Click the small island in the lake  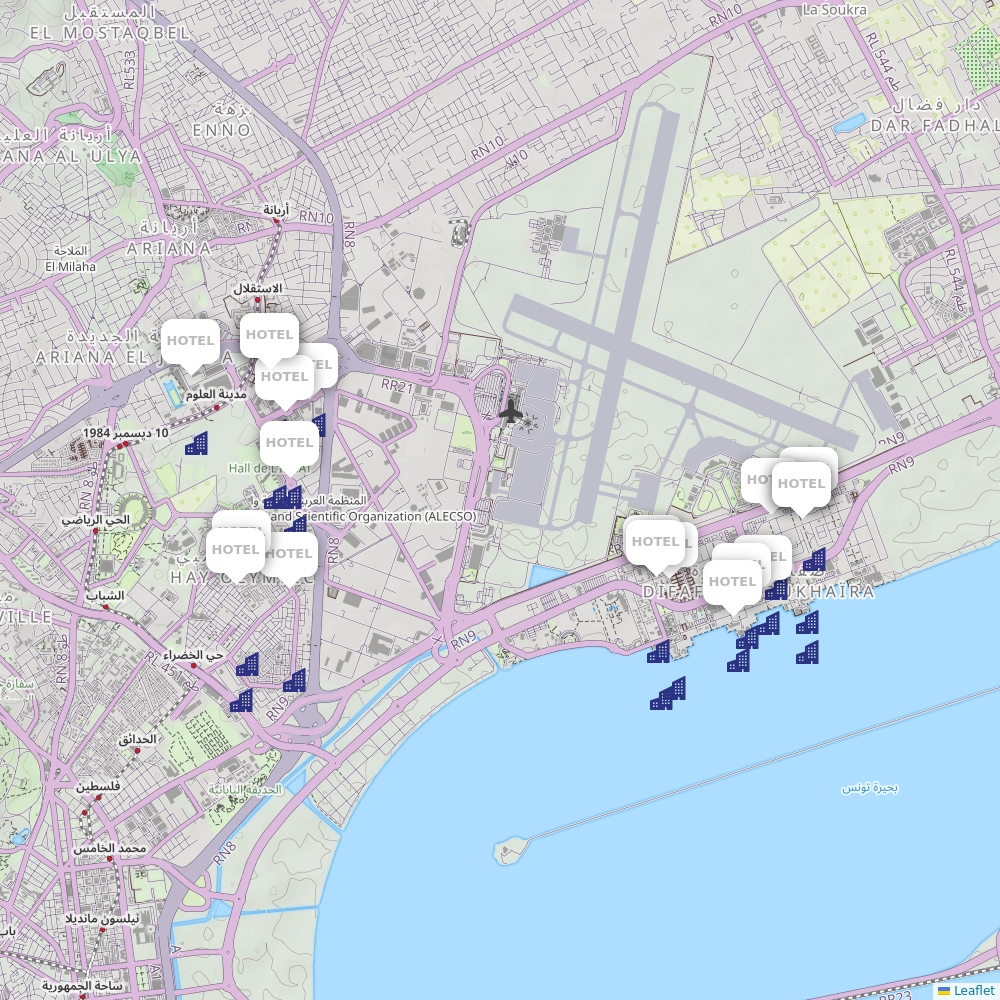(508, 852)
